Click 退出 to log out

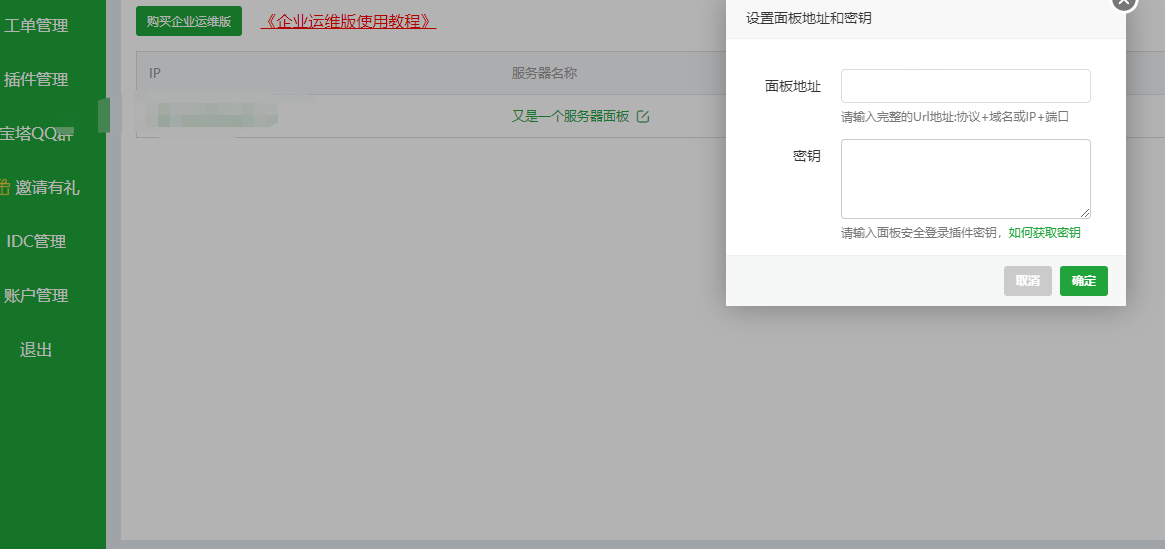point(36,350)
